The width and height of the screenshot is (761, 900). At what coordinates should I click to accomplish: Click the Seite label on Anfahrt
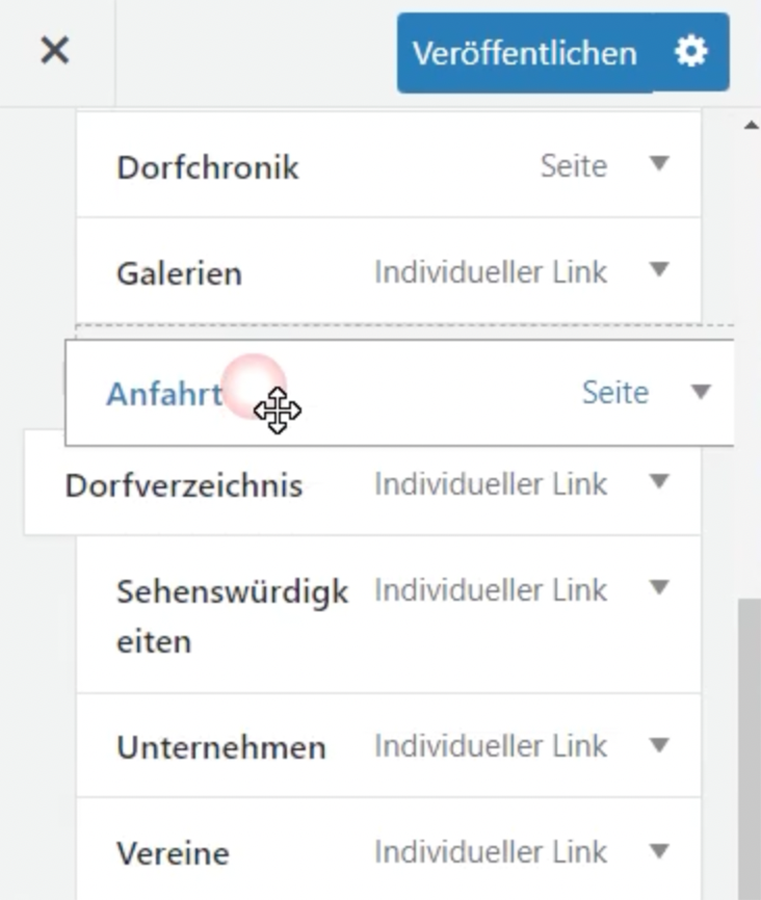pyautogui.click(x=615, y=393)
